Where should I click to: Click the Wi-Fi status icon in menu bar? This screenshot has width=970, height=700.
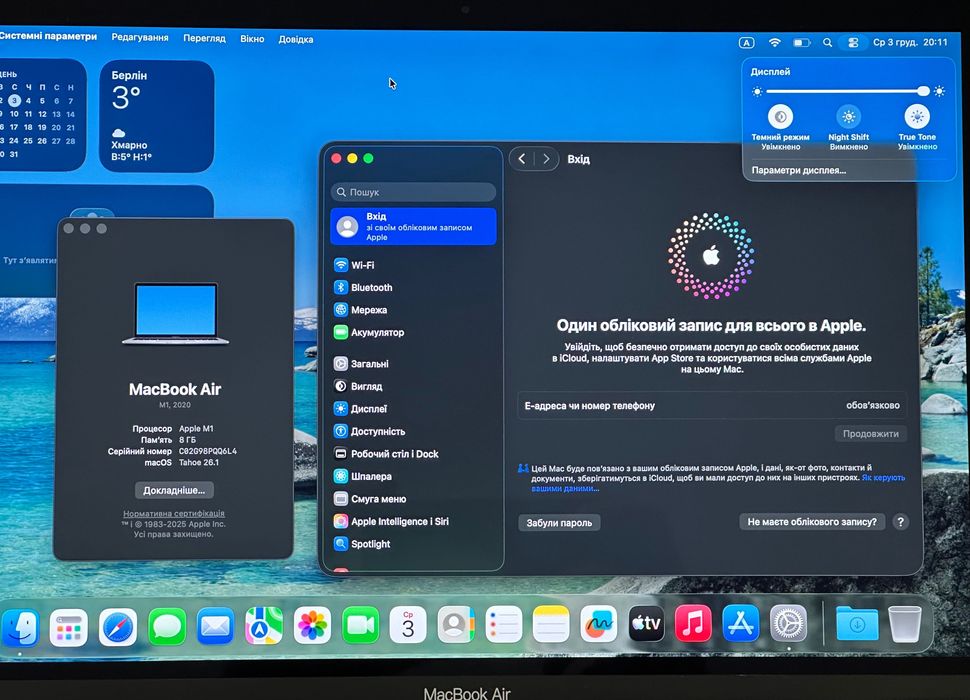[775, 43]
